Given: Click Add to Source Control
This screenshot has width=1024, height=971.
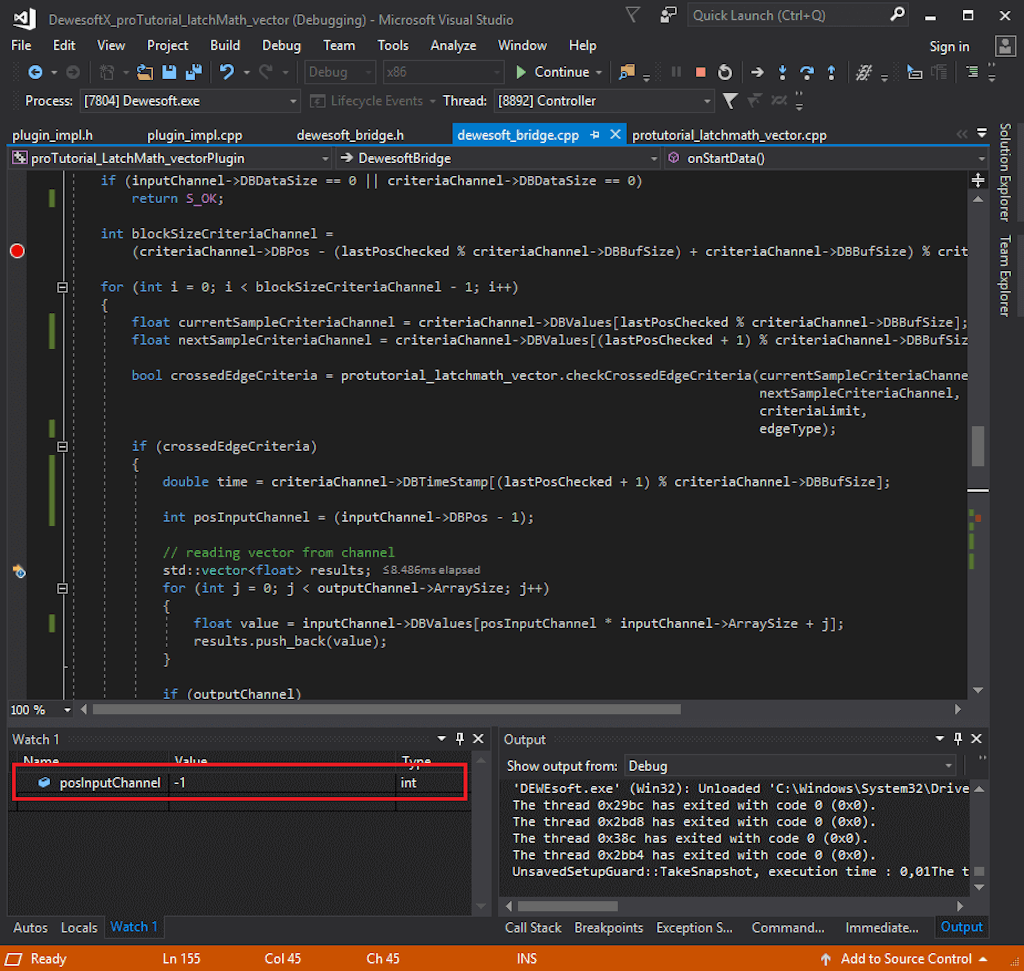Looking at the screenshot, I should click(906, 959).
